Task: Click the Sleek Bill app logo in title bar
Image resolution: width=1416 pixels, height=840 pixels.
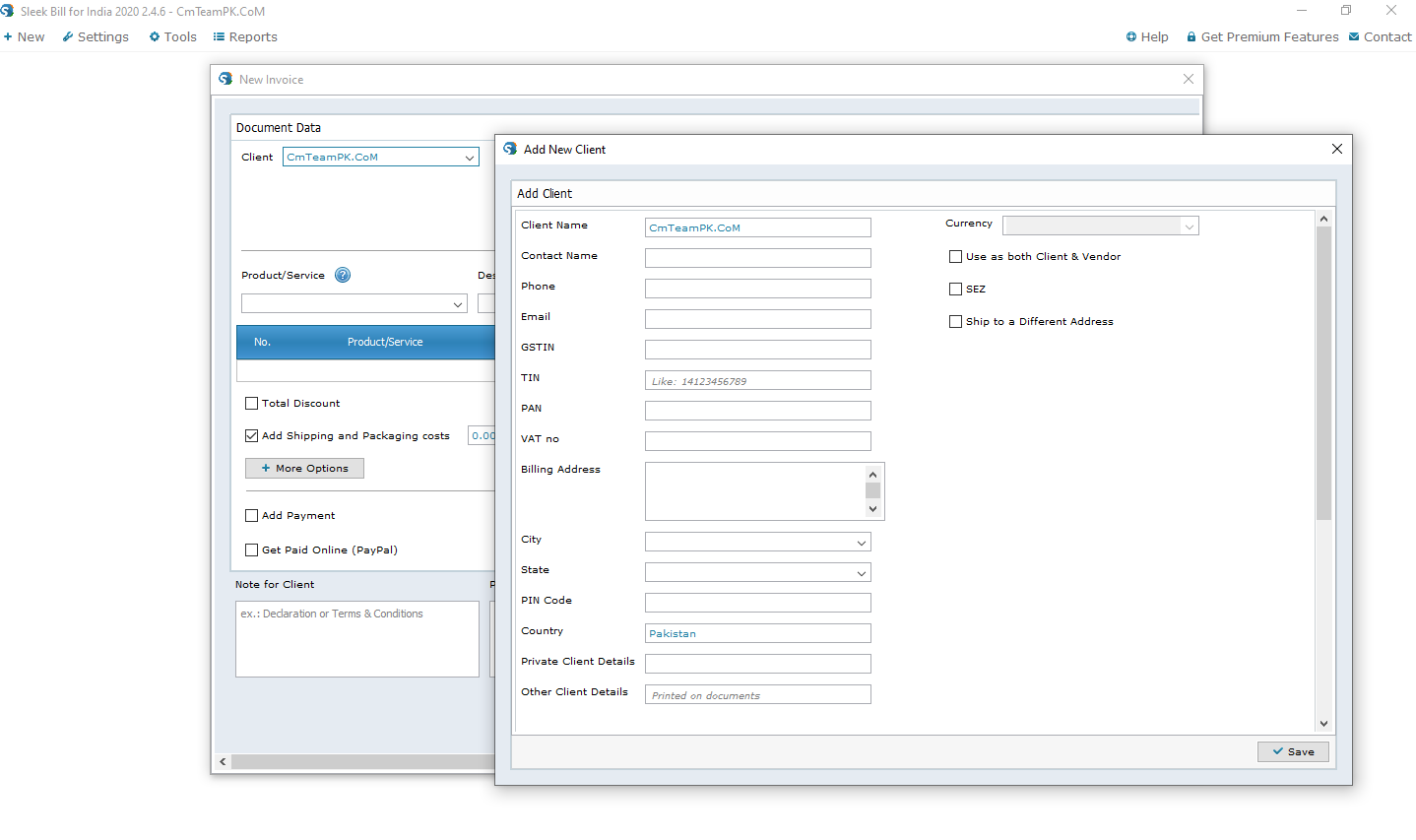Action: pos(7,11)
